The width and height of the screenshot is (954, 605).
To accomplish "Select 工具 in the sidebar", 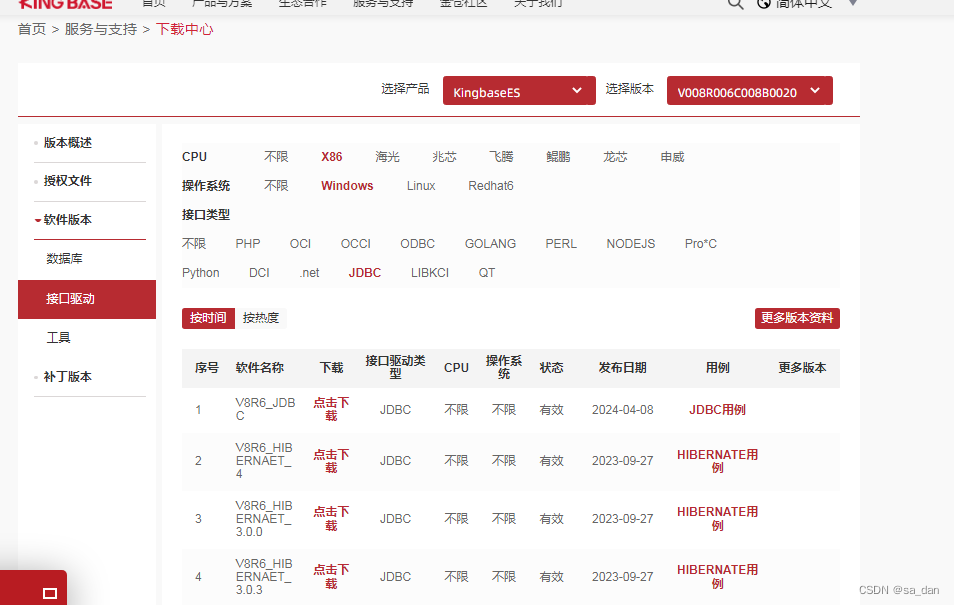I will [58, 338].
